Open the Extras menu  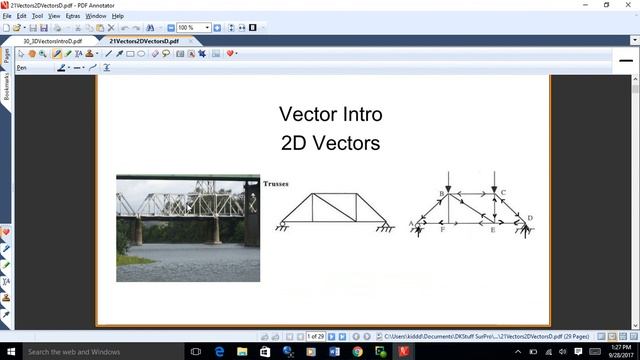(73, 16)
